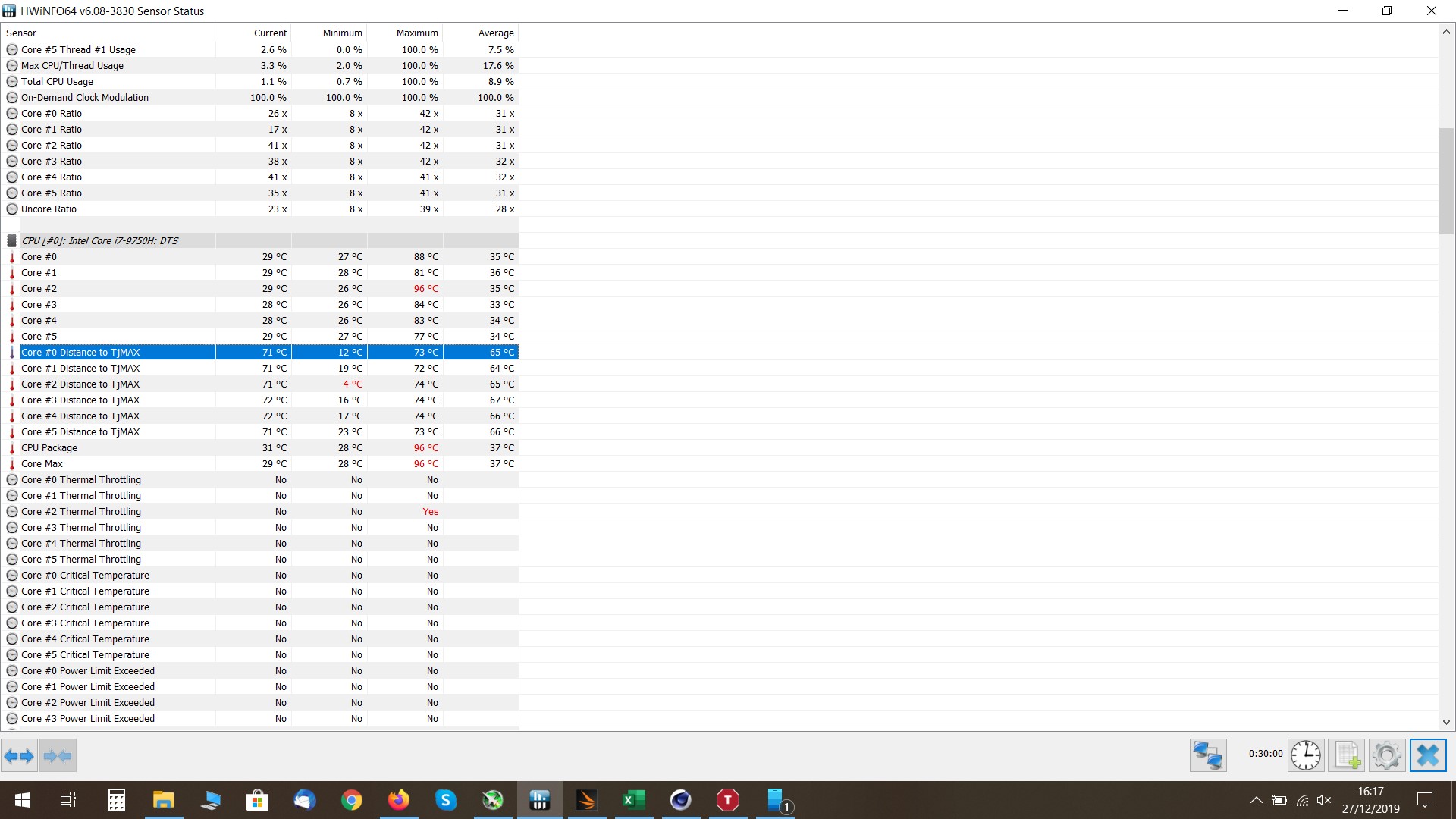This screenshot has height=819, width=1456.
Task: Click the Minimum column header
Action: click(329, 33)
